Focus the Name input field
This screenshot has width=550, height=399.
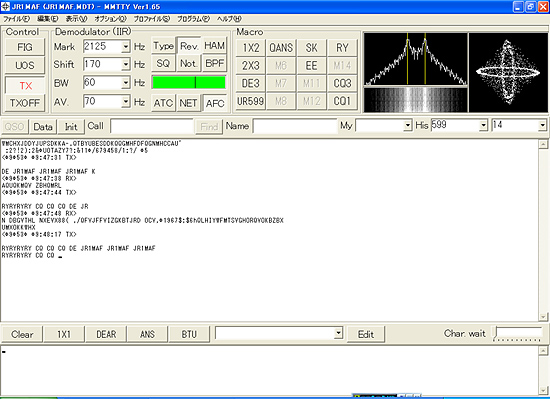[295, 126]
